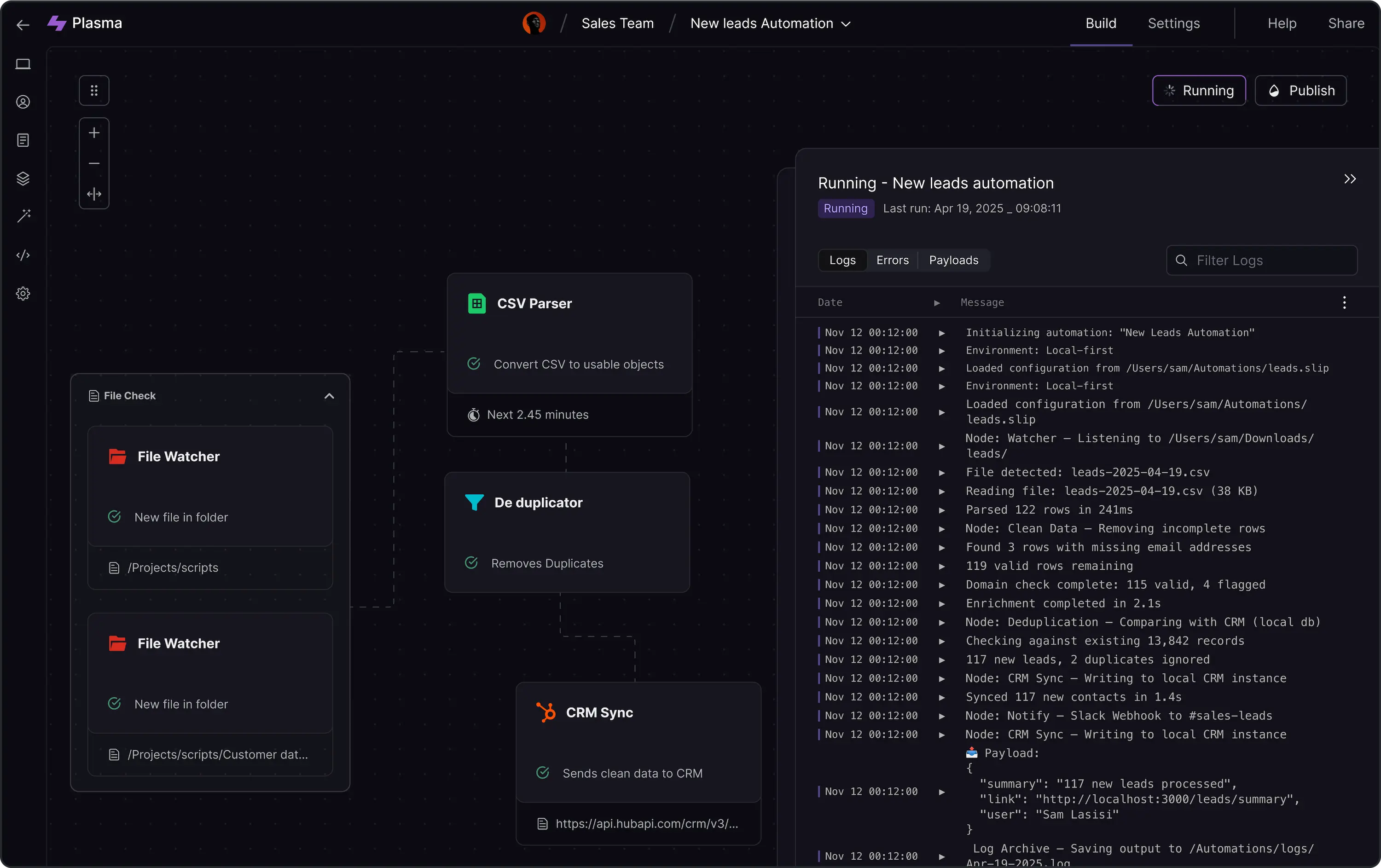Open the code editor from the sidebar
1381x868 pixels.
point(23,255)
